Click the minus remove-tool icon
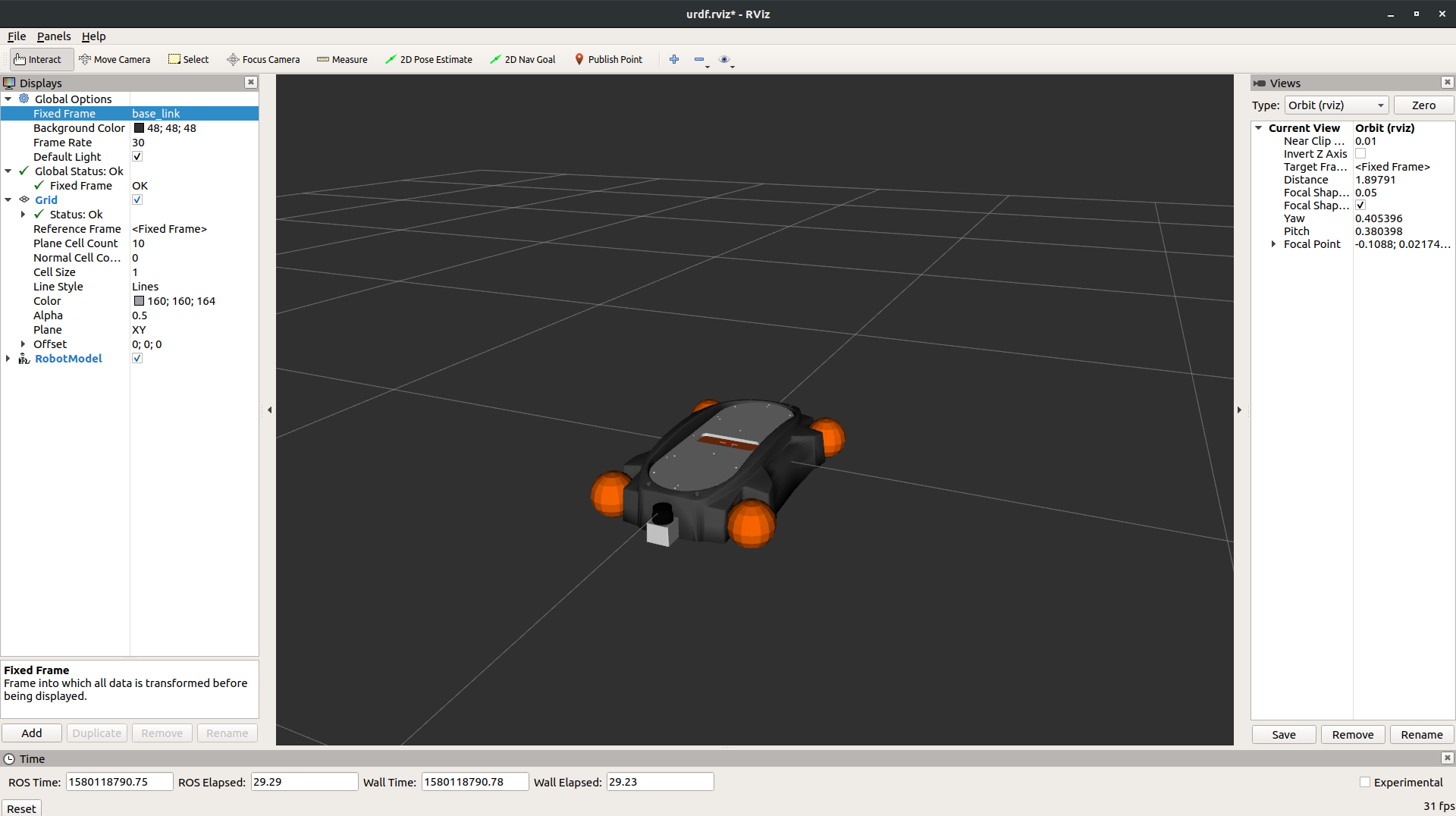 click(x=699, y=59)
